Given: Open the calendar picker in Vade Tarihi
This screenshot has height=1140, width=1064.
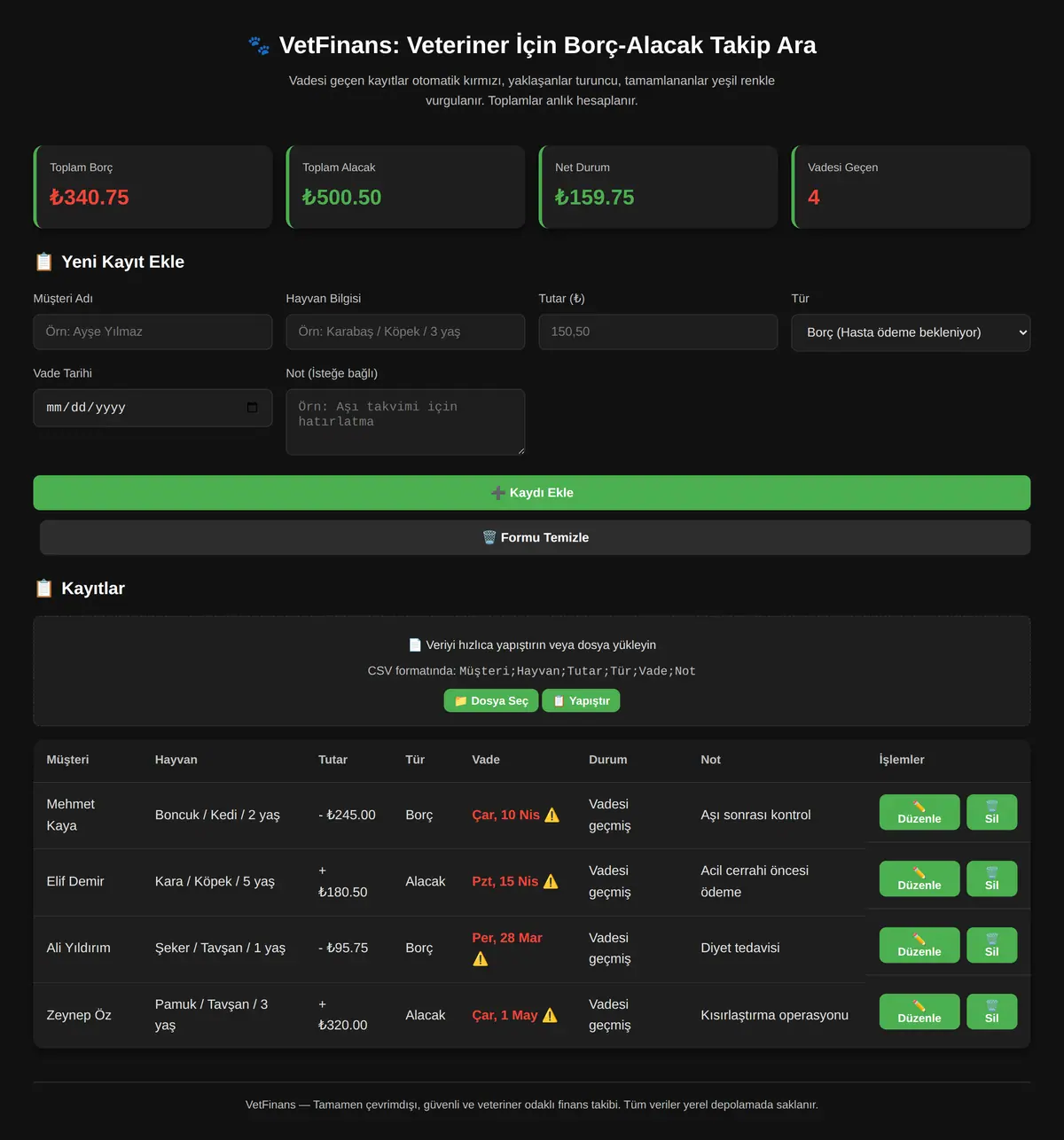Looking at the screenshot, I should tap(252, 408).
